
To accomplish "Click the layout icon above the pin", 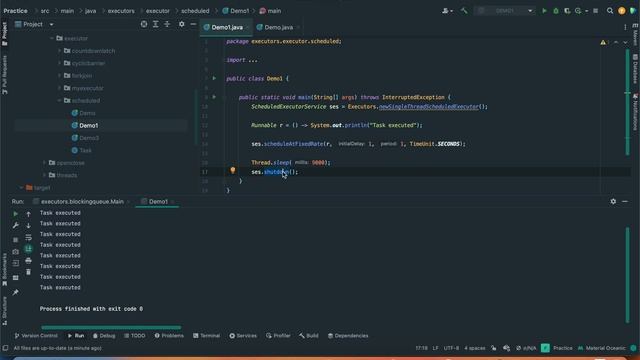I will click(x=16, y=278).
